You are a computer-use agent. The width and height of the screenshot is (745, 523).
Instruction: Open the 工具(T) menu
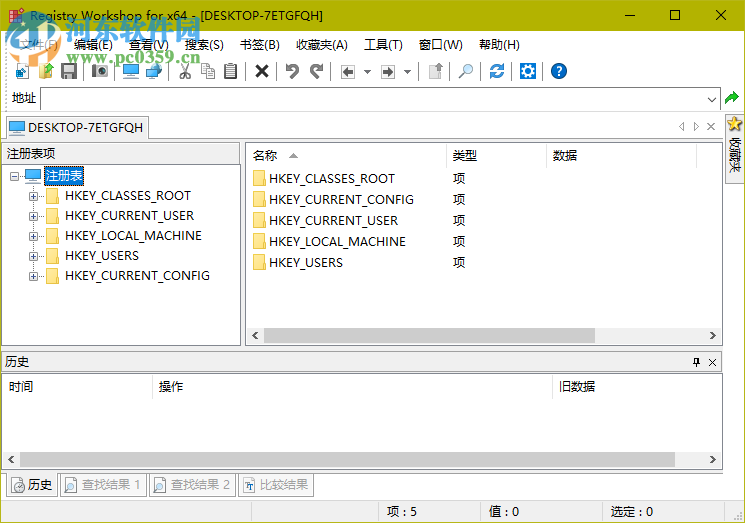tap(383, 45)
